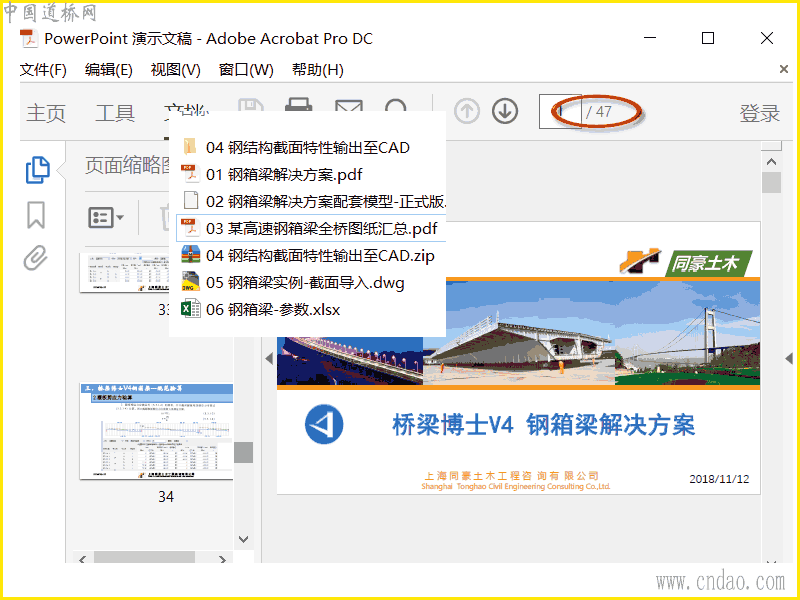Click PDF icon of 03 图纸汇总 file
This screenshot has height=600, width=800.
coord(191,228)
